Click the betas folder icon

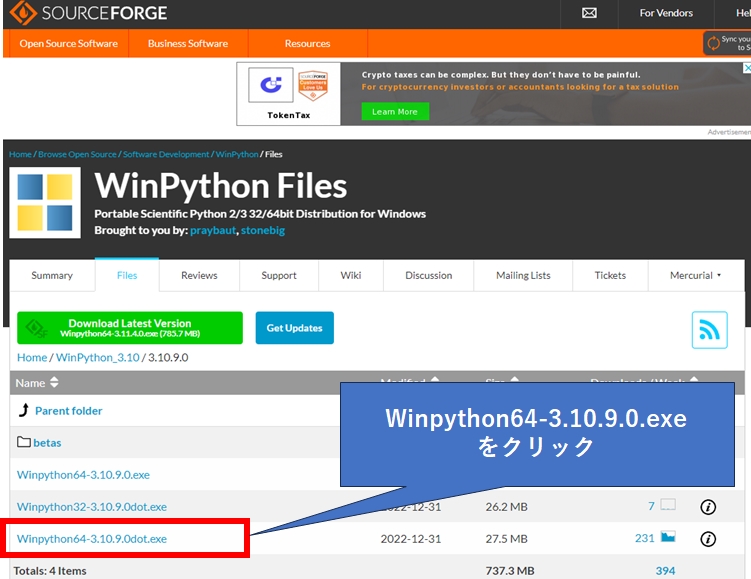point(24,442)
